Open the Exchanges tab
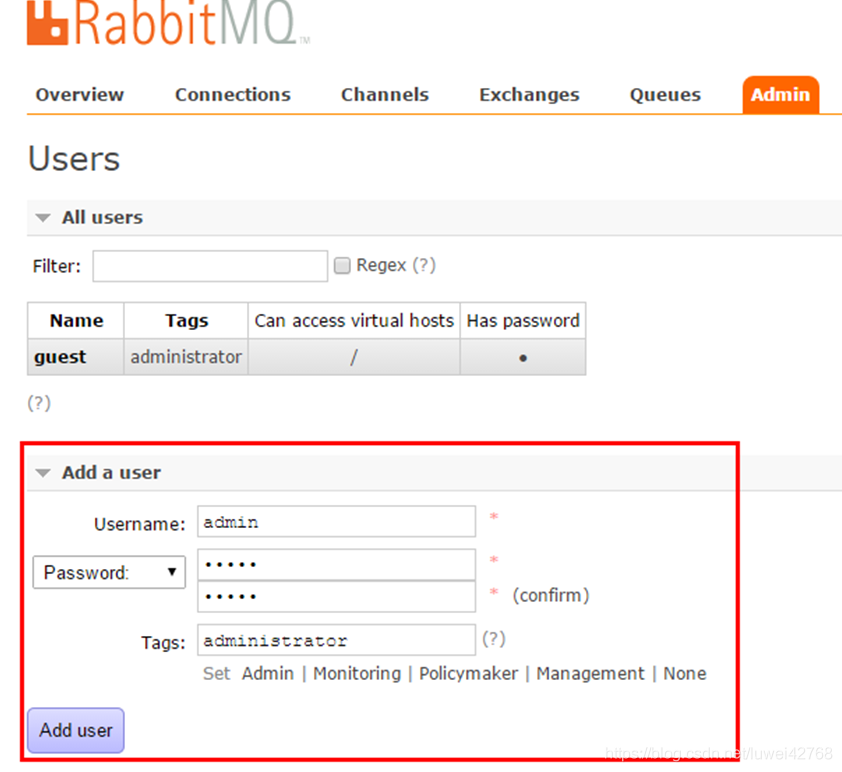842x772 pixels. [x=529, y=95]
